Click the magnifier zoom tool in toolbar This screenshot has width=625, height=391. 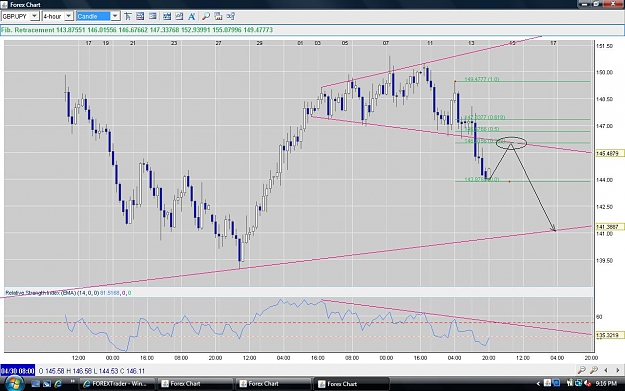(206, 16)
